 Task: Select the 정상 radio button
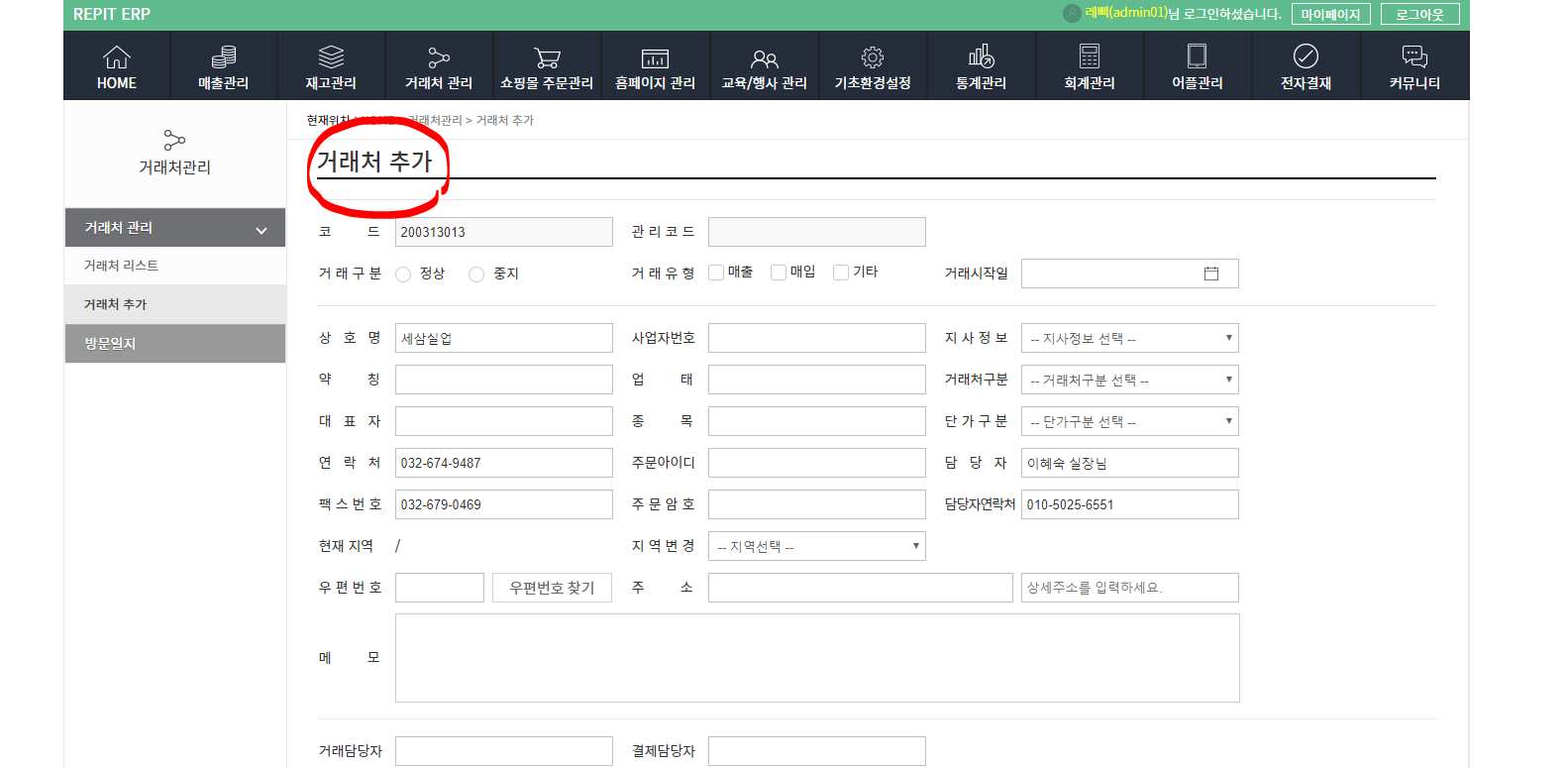pos(403,274)
